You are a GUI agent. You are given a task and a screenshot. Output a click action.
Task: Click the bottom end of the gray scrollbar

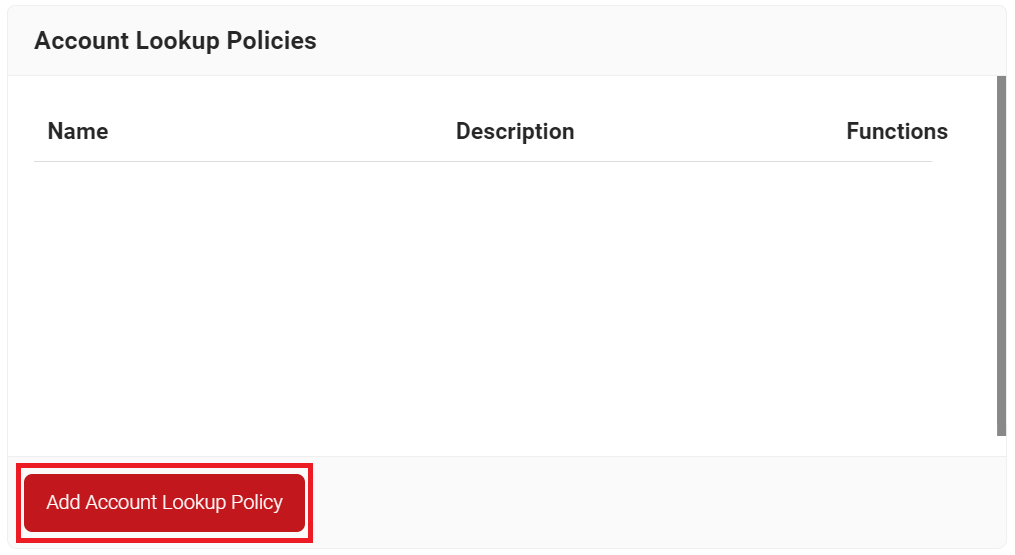(1001, 431)
